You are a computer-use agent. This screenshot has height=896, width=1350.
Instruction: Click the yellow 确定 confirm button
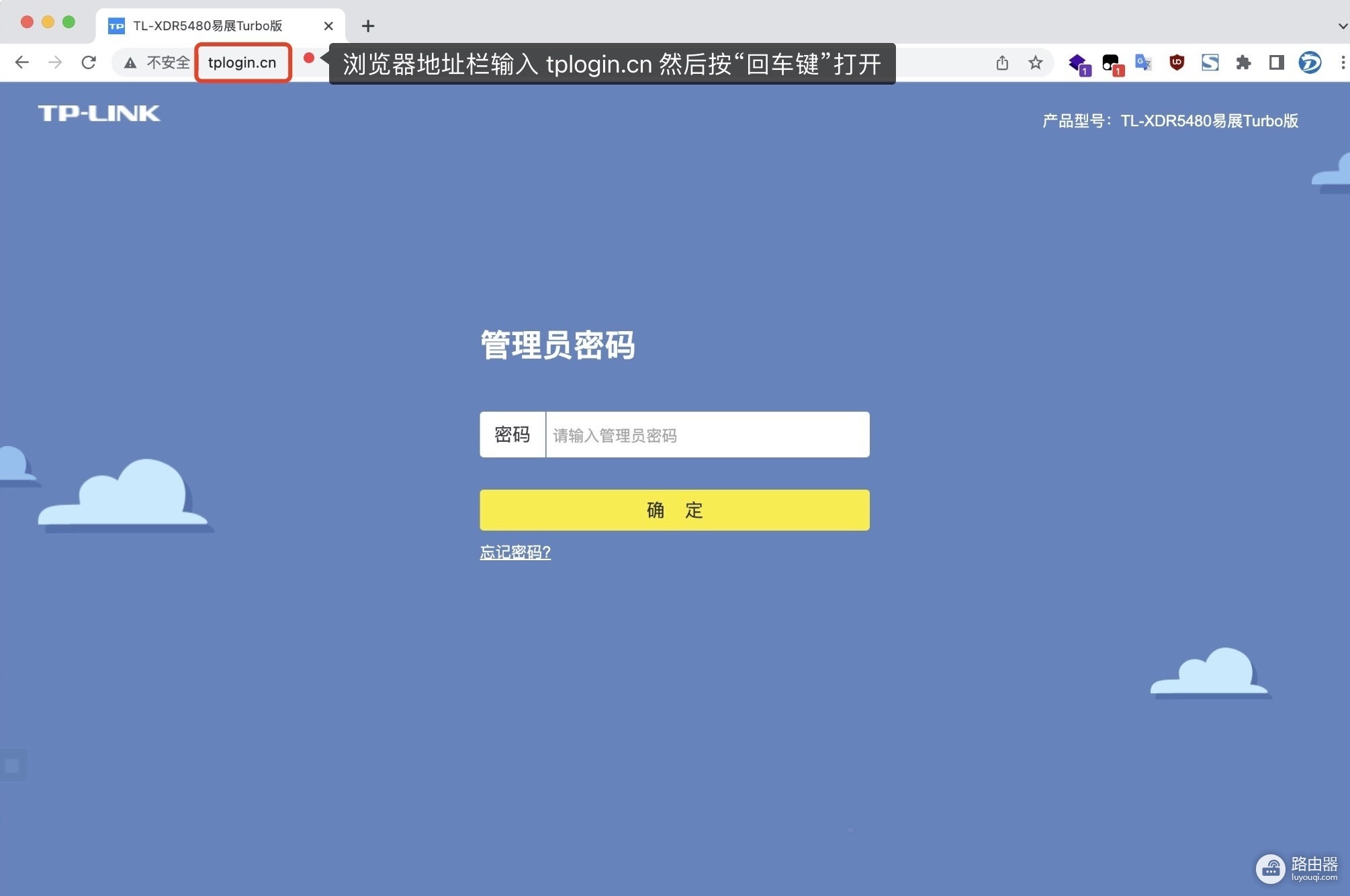674,510
